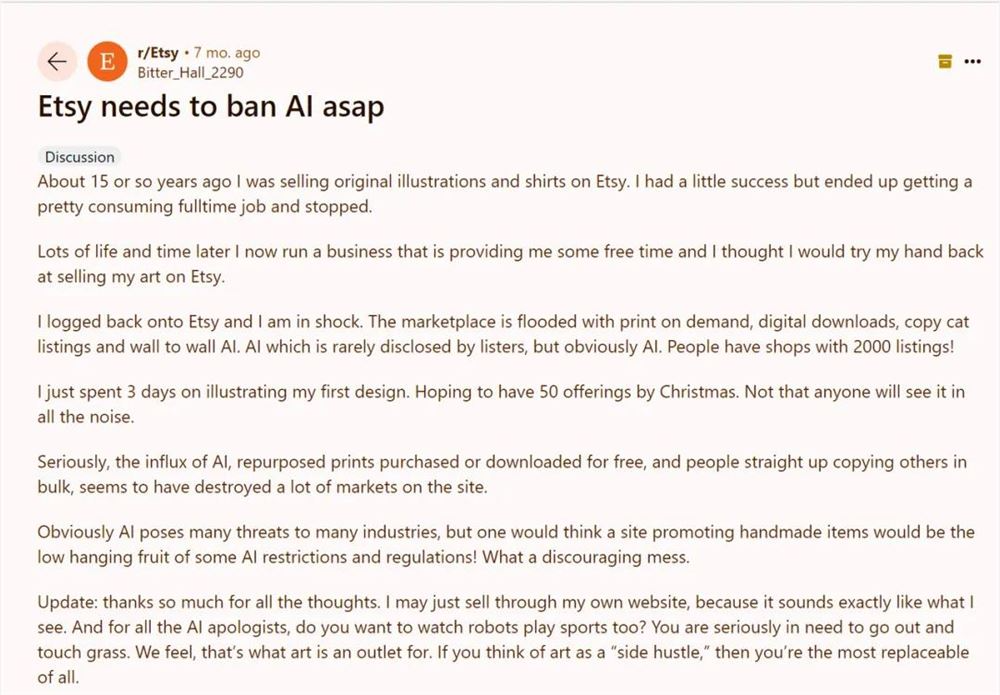The width and height of the screenshot is (1000, 695).
Task: Click the post title 'Etsy needs to ban AI asap'
Action: click(x=211, y=106)
